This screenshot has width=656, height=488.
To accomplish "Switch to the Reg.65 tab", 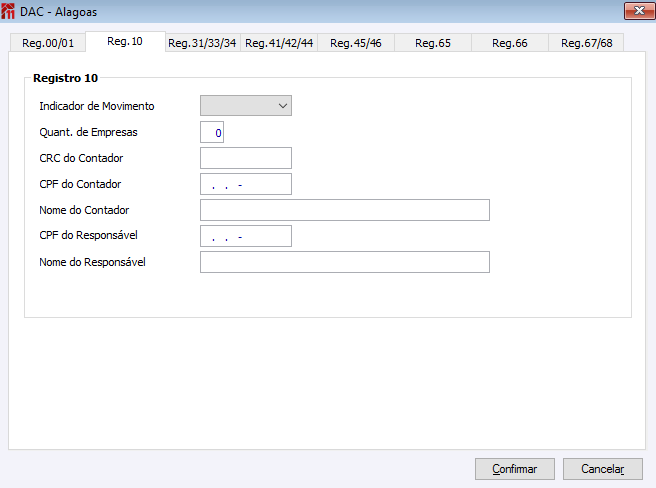I will [433, 43].
